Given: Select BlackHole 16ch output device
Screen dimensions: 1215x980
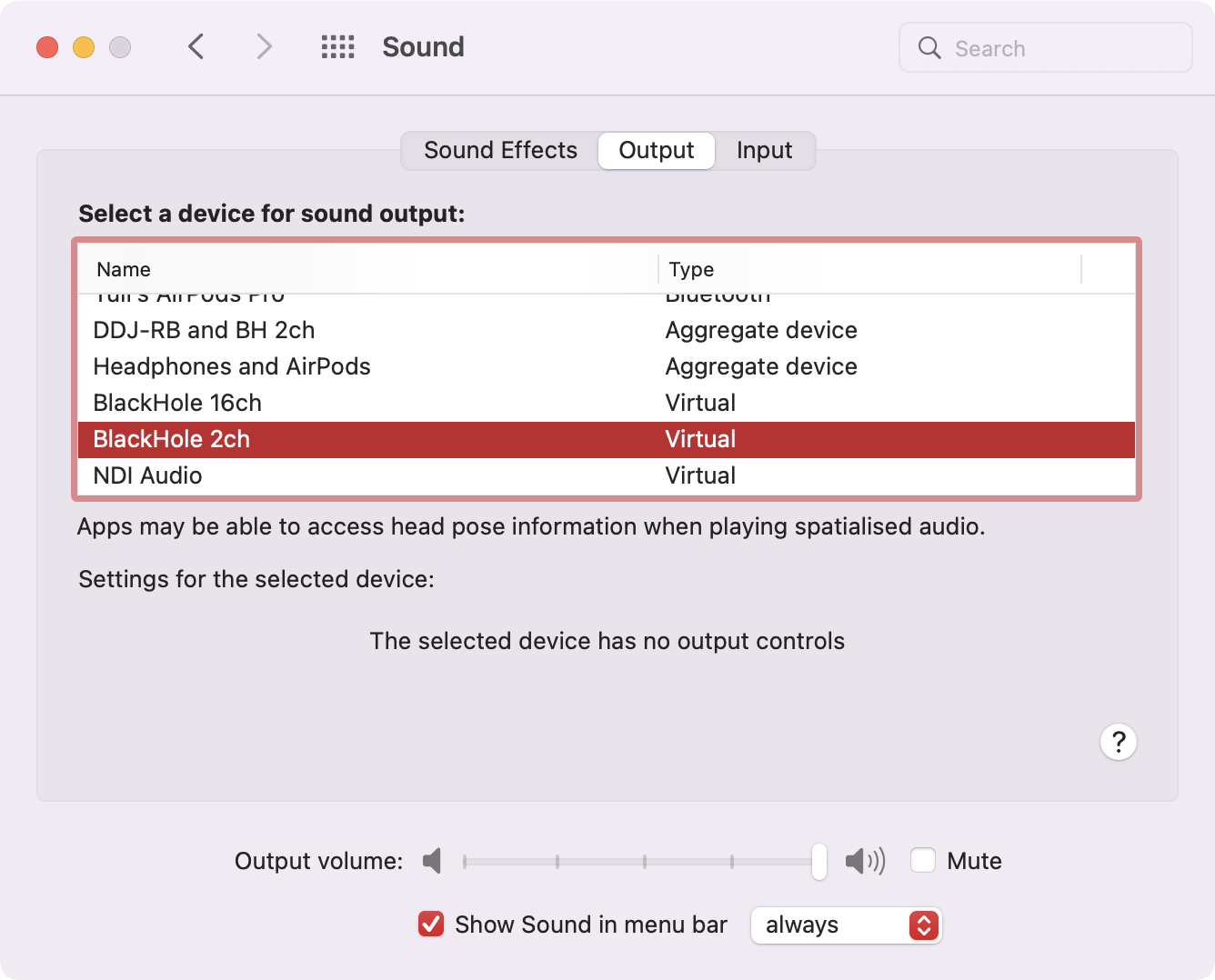Looking at the screenshot, I should (177, 403).
